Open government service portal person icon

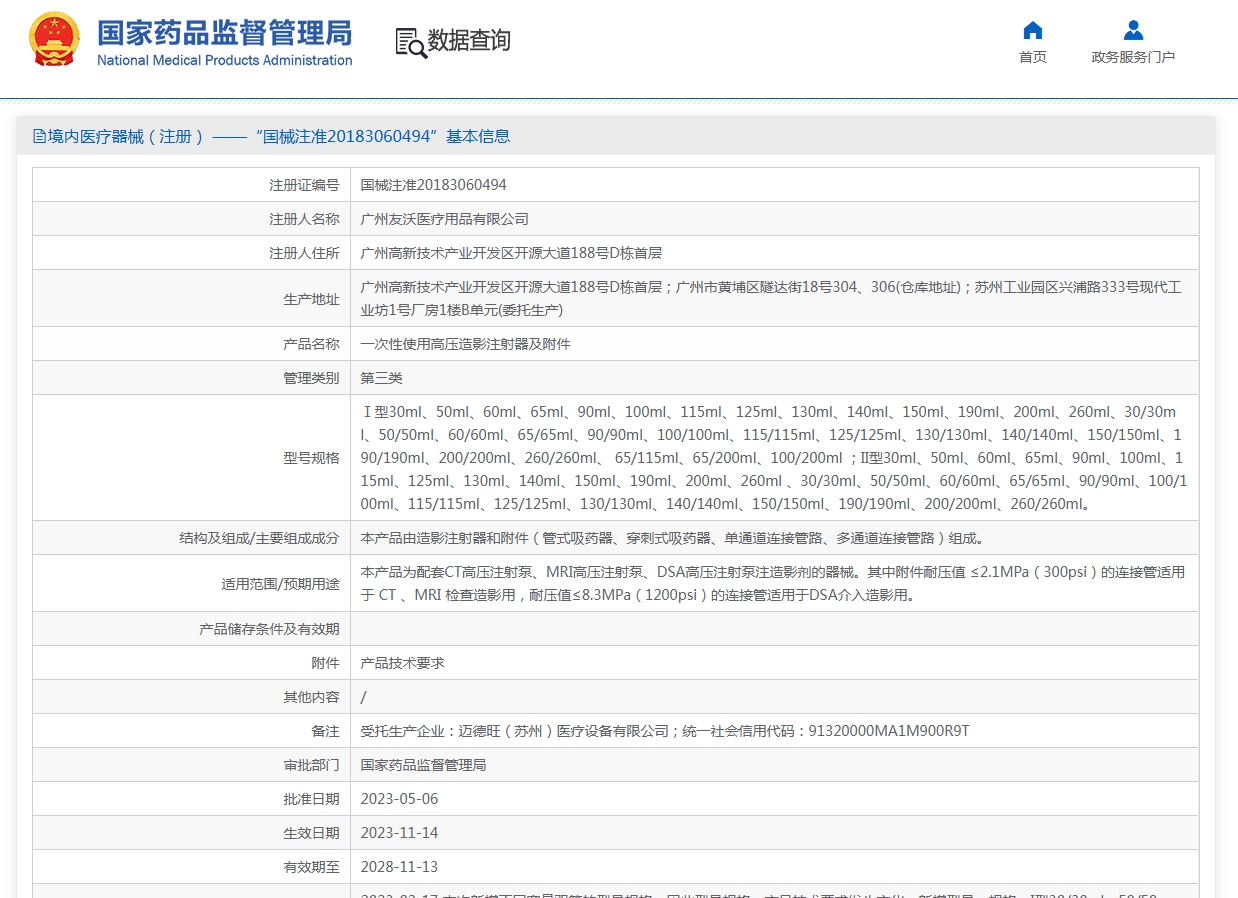pos(1133,30)
